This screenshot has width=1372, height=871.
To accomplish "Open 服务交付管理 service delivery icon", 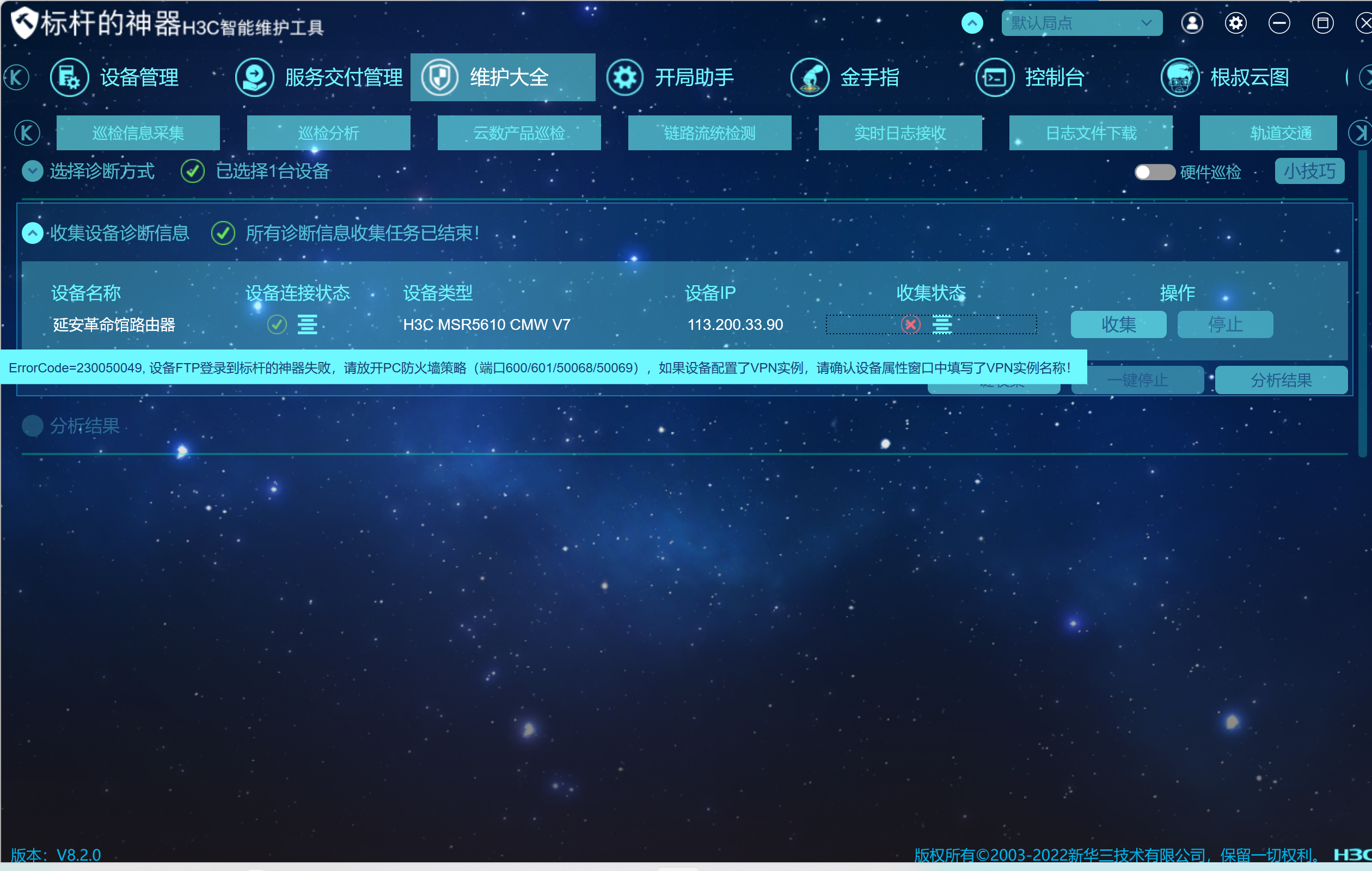I will click(x=254, y=77).
